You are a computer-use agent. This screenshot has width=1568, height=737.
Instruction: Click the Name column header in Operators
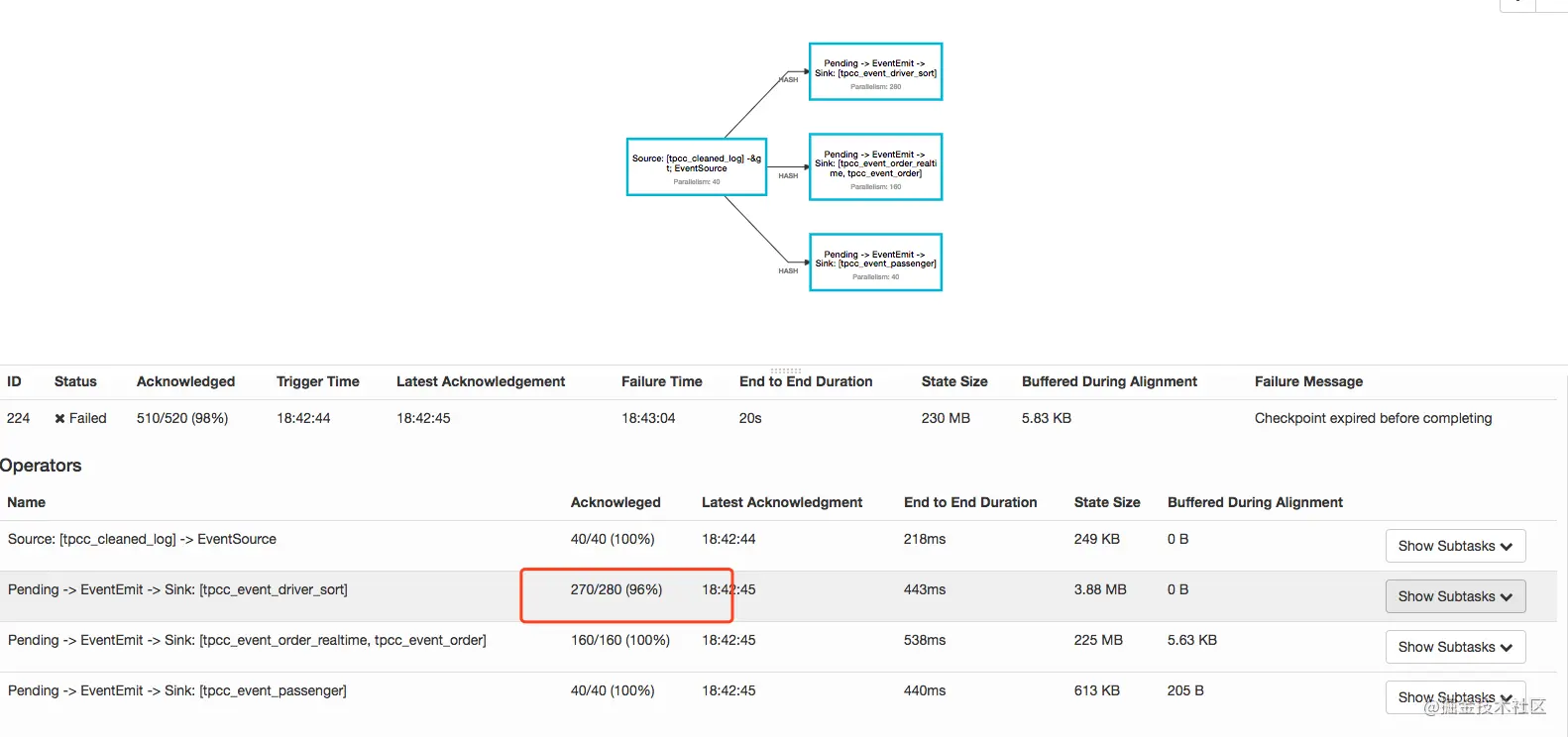(x=27, y=502)
